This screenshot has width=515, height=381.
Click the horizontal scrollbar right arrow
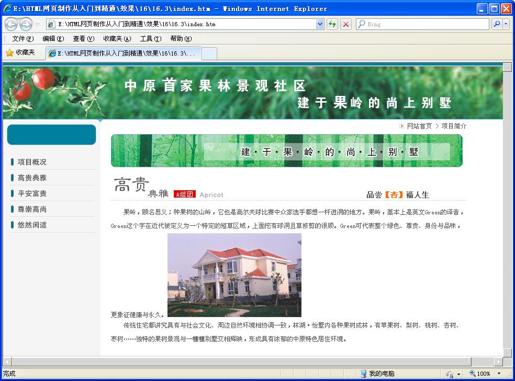(499, 361)
